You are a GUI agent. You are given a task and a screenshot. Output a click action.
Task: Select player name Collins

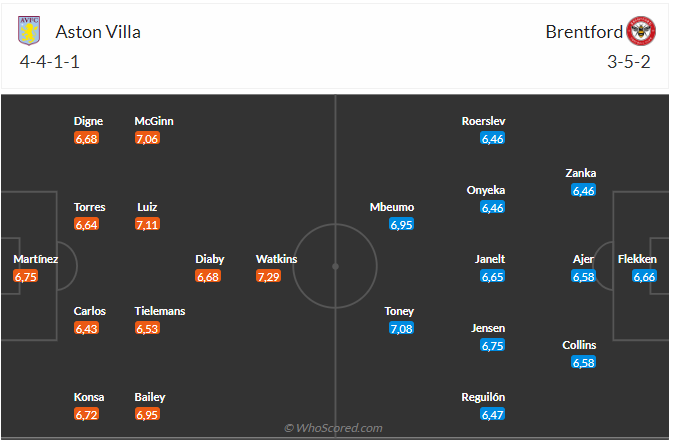[580, 345]
